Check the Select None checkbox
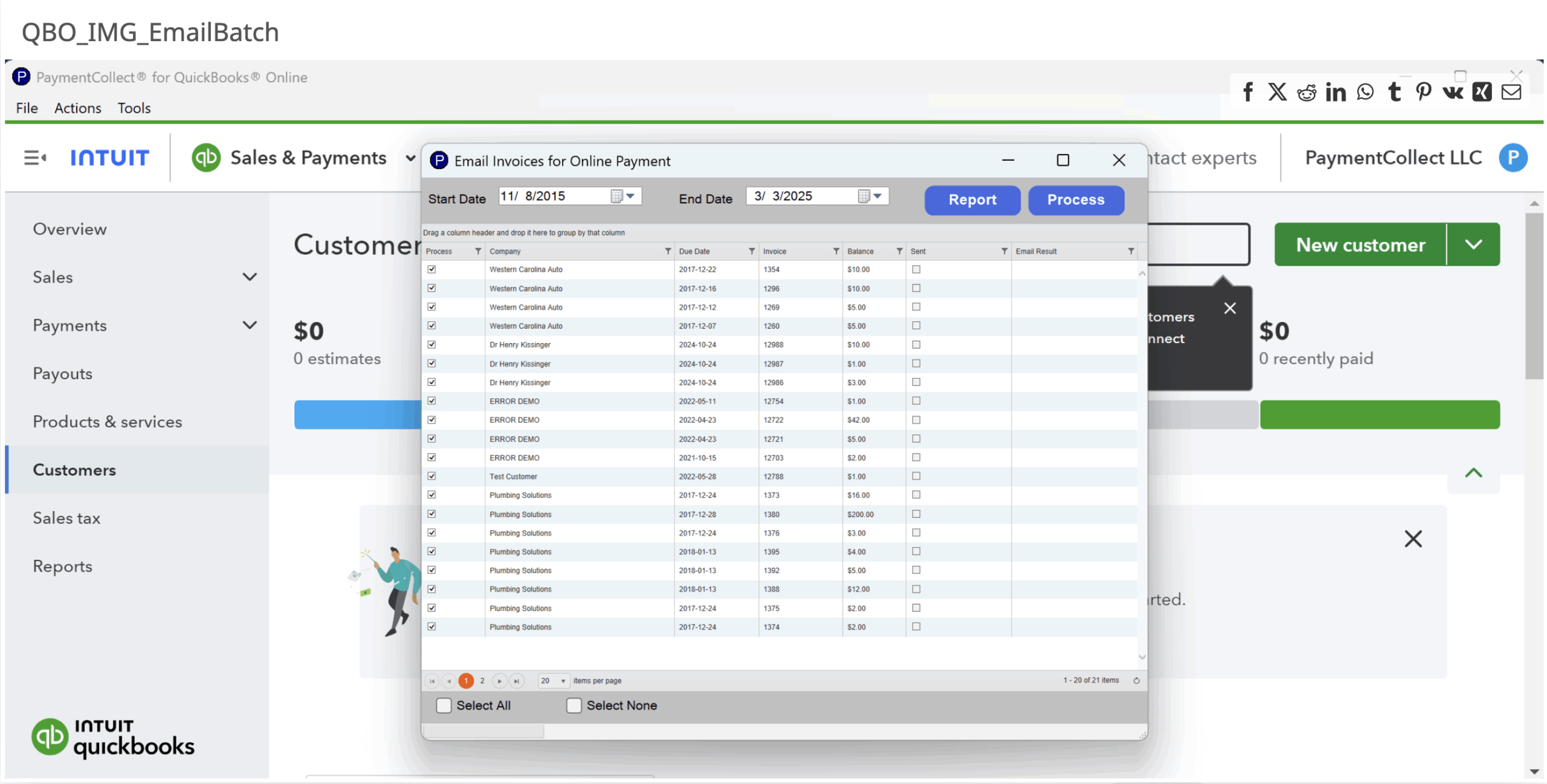Viewport: 1547px width, 784px height. 573,705
